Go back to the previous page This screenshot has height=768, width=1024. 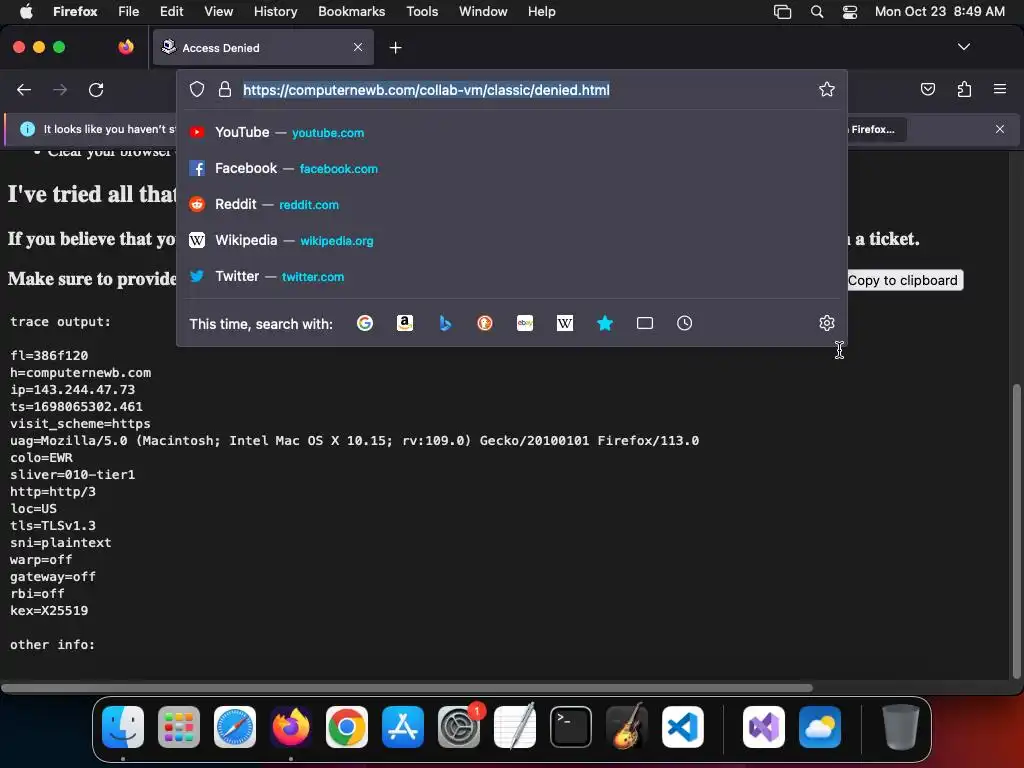(x=24, y=89)
